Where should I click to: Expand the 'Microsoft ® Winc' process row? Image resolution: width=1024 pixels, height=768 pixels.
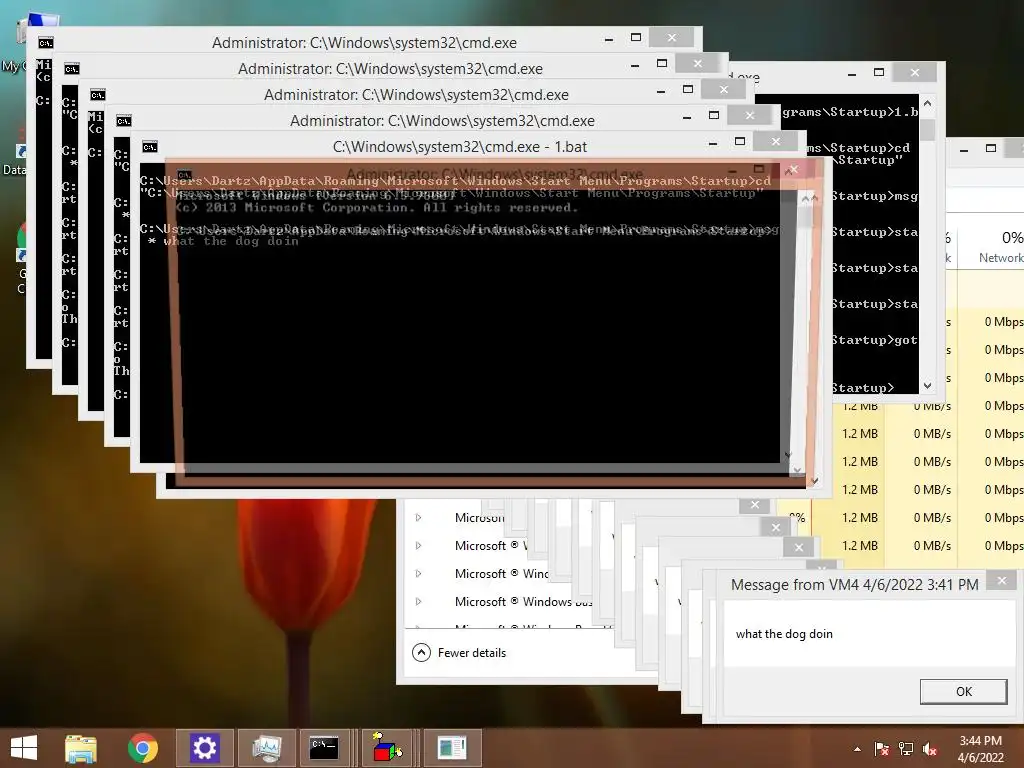[x=419, y=573]
